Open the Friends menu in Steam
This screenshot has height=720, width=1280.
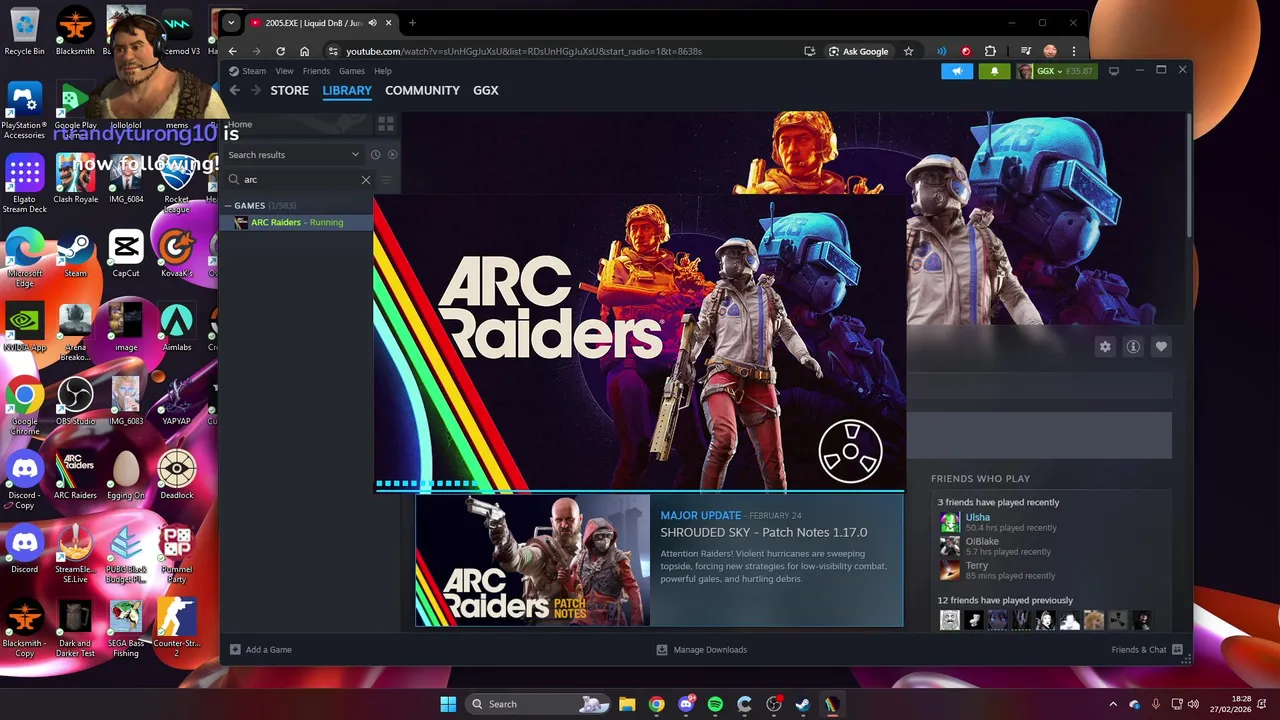[316, 71]
